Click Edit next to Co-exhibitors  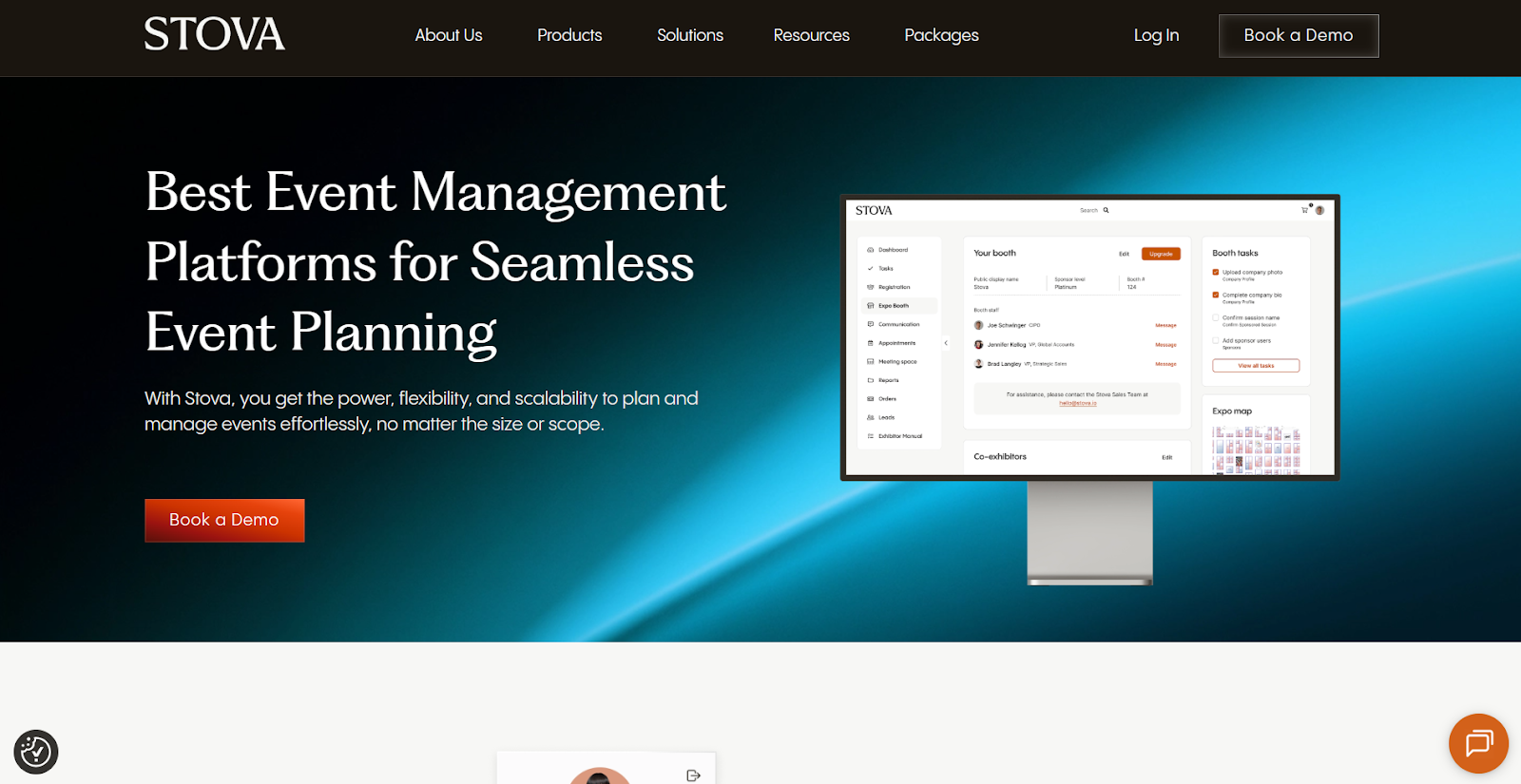pyautogui.click(x=1166, y=457)
